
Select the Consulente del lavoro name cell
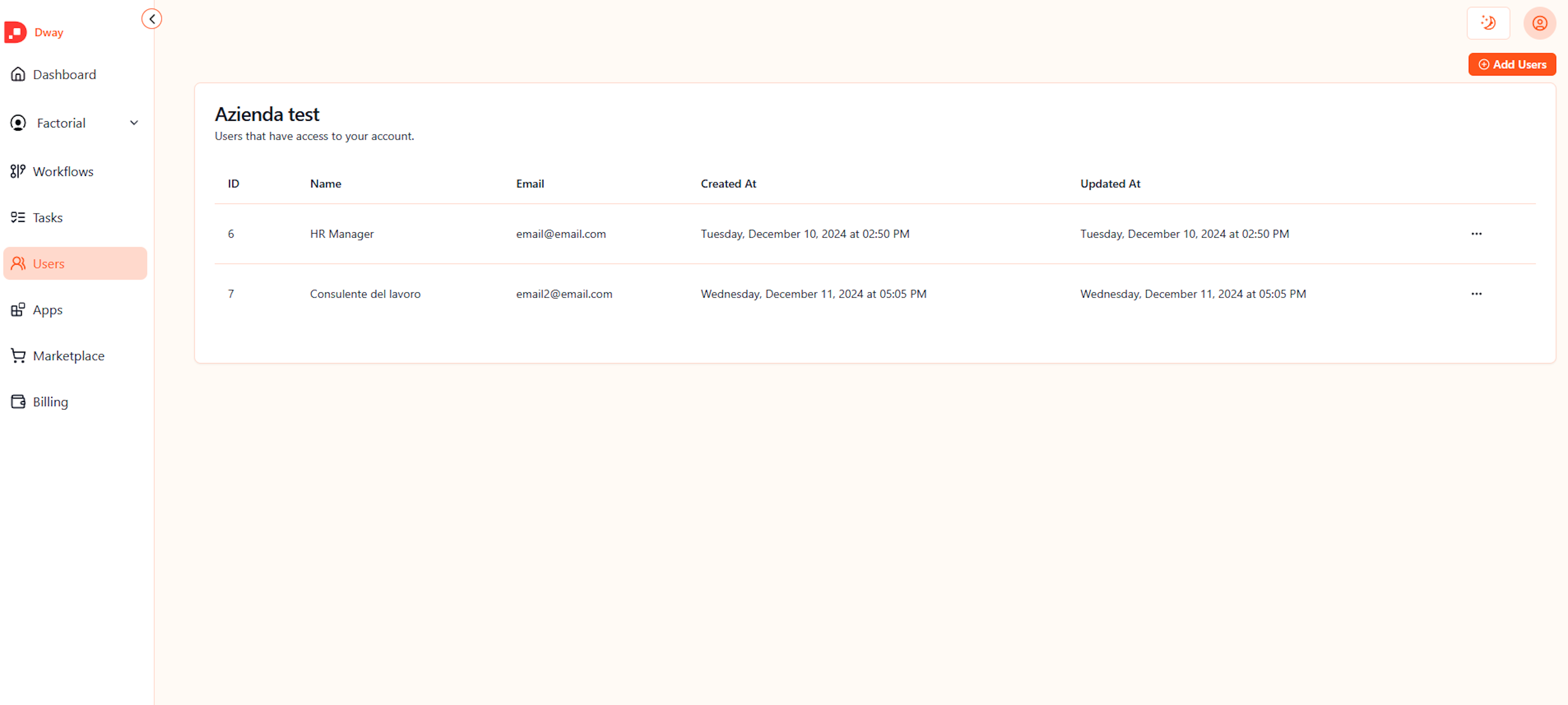tap(365, 294)
